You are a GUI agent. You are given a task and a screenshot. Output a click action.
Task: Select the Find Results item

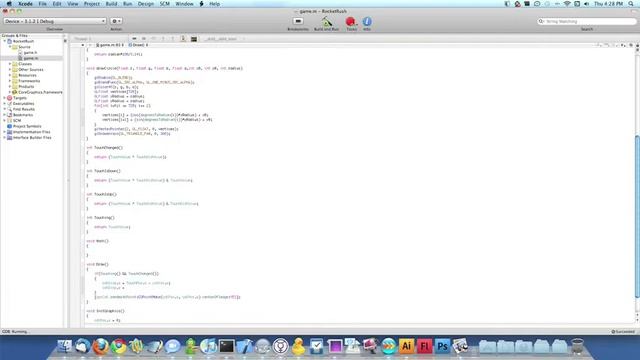24,109
